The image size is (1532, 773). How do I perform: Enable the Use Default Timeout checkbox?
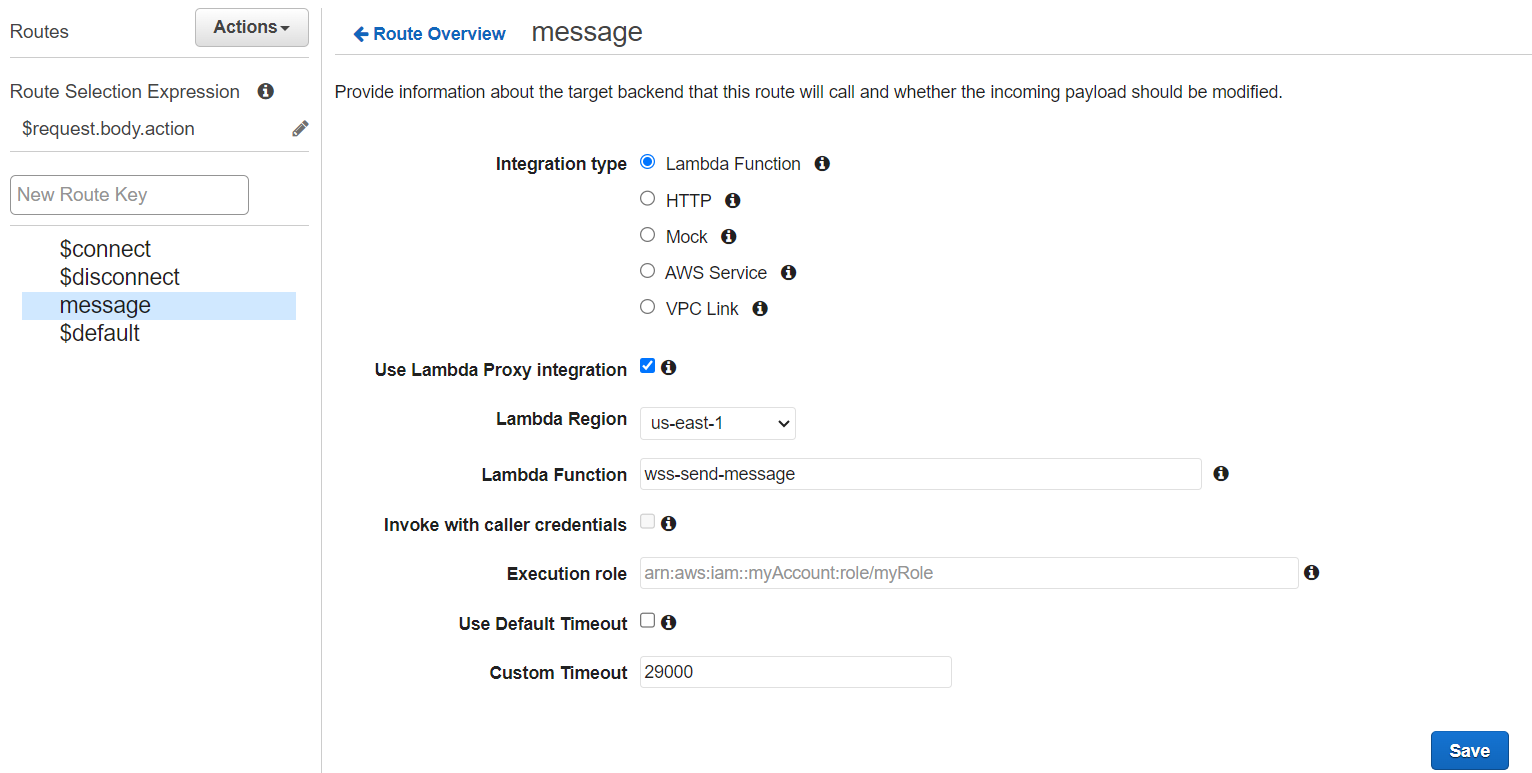(x=648, y=621)
